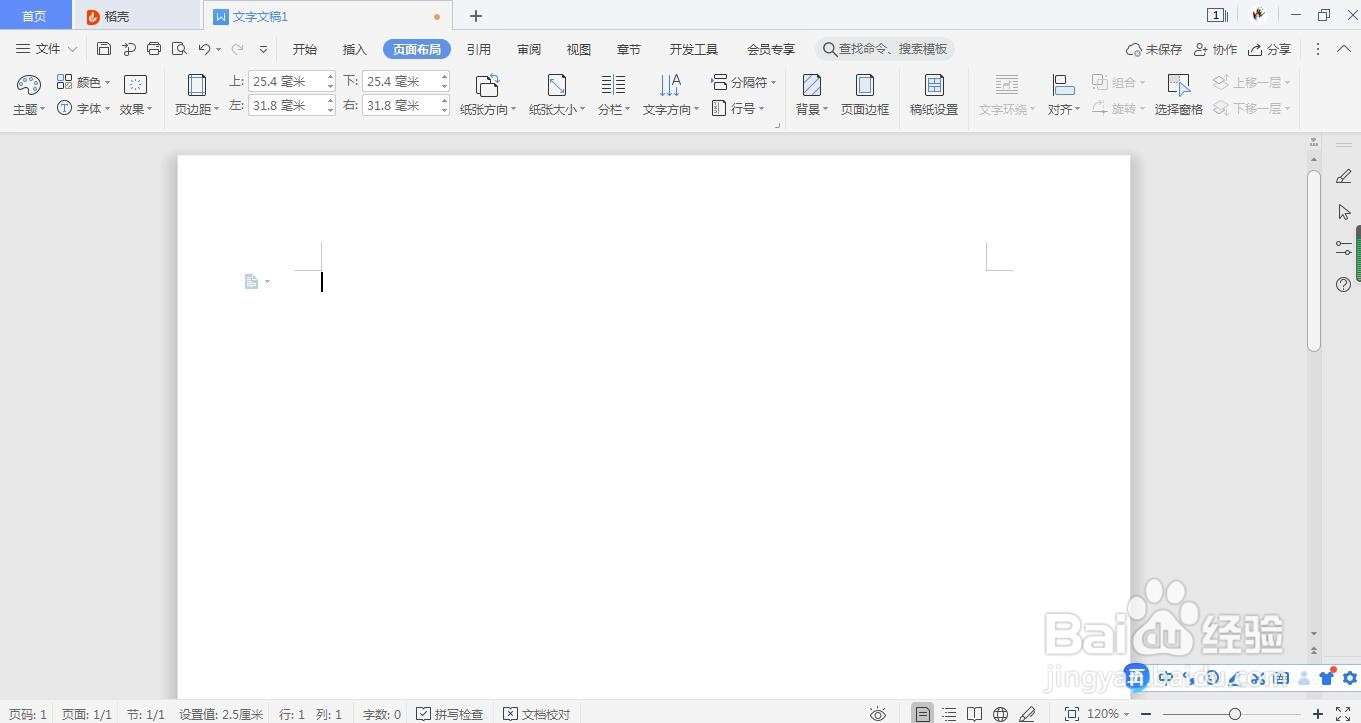The image size is (1361, 723).
Task: Open the 行号 (line numbers) dropdown
Action: [742, 108]
